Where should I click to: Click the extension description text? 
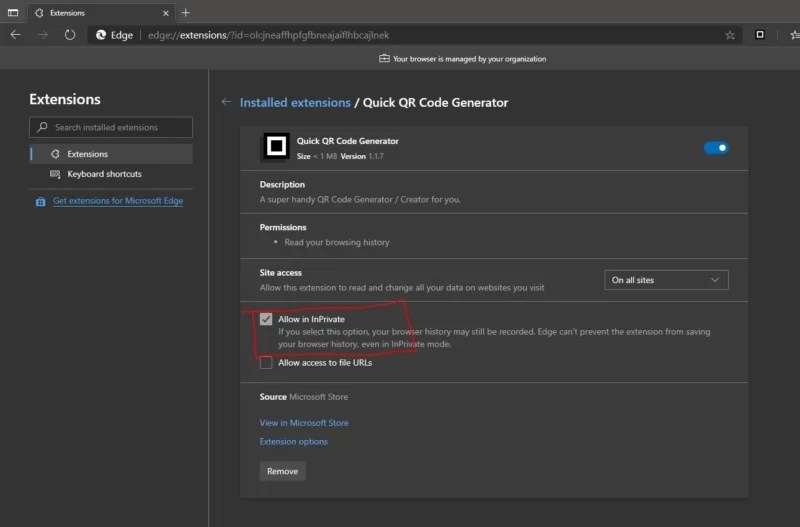(x=360, y=199)
